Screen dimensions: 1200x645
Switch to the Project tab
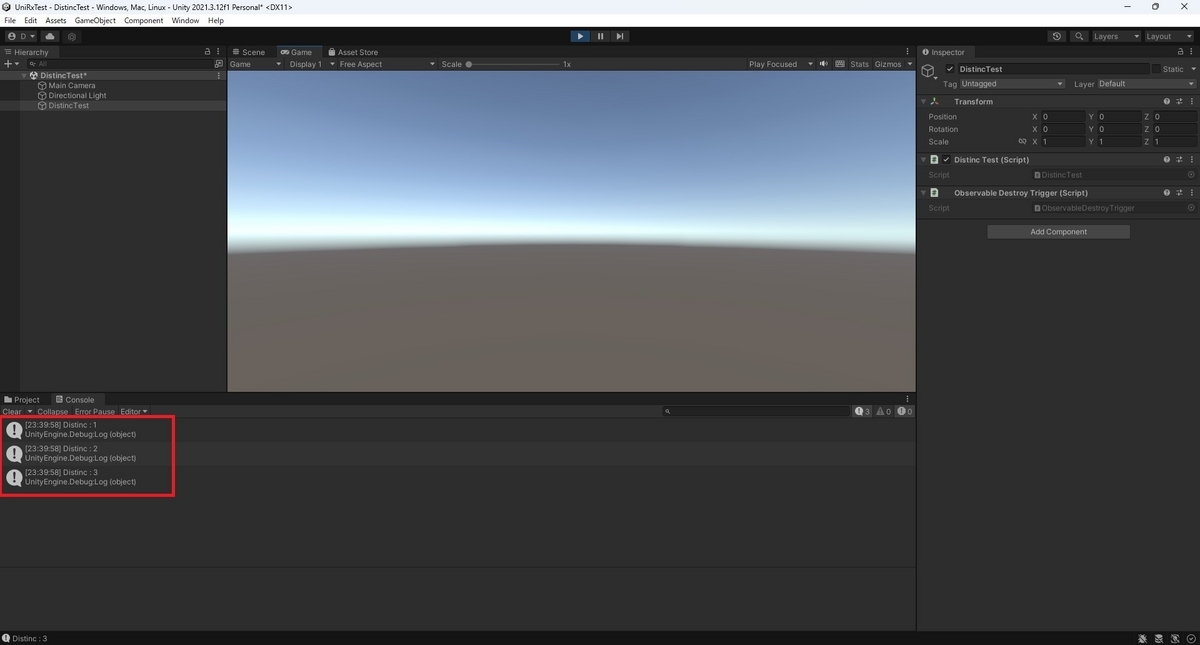pyautogui.click(x=22, y=400)
